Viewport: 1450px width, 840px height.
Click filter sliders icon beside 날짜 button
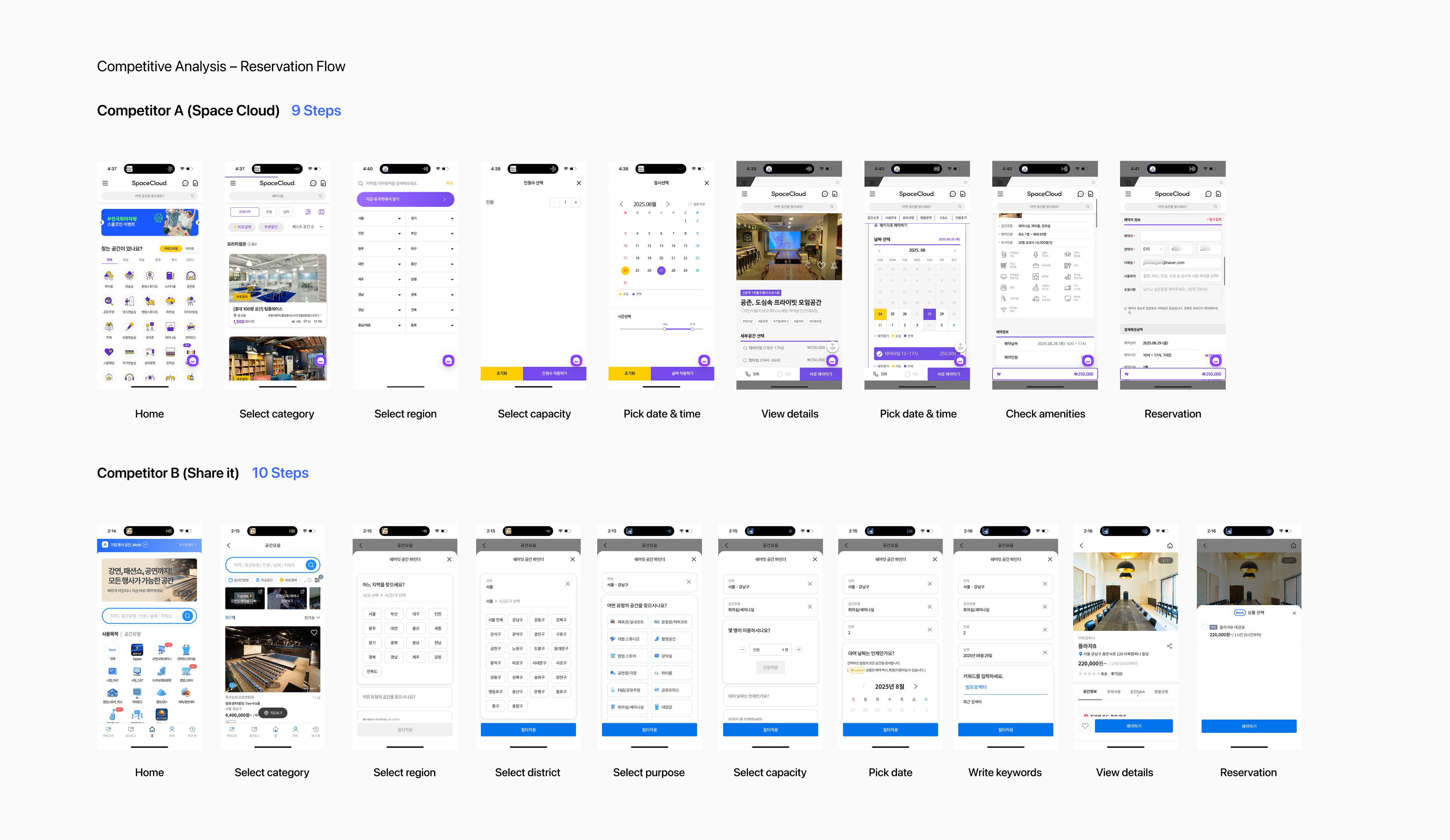pos(308,212)
